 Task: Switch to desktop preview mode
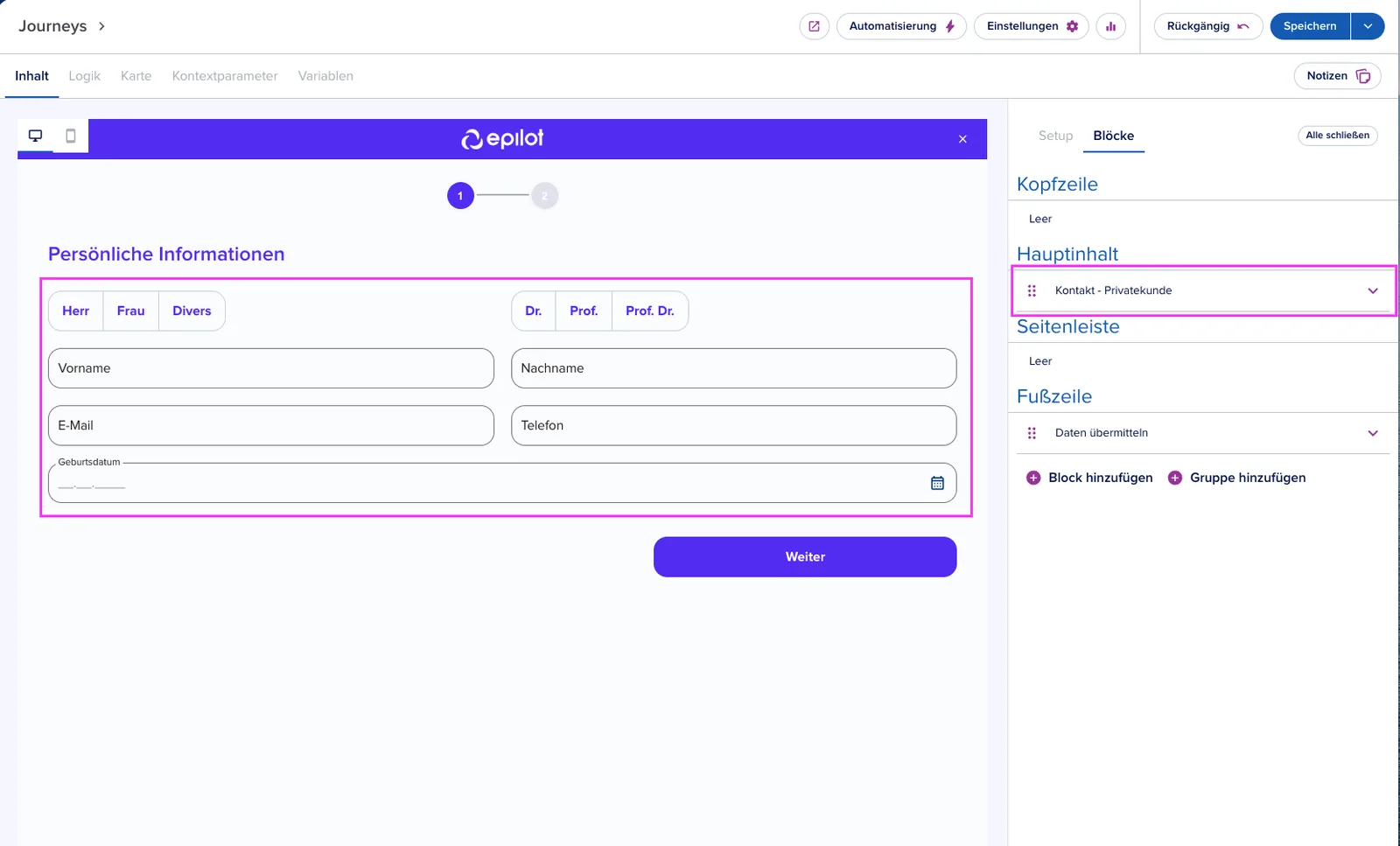[36, 136]
